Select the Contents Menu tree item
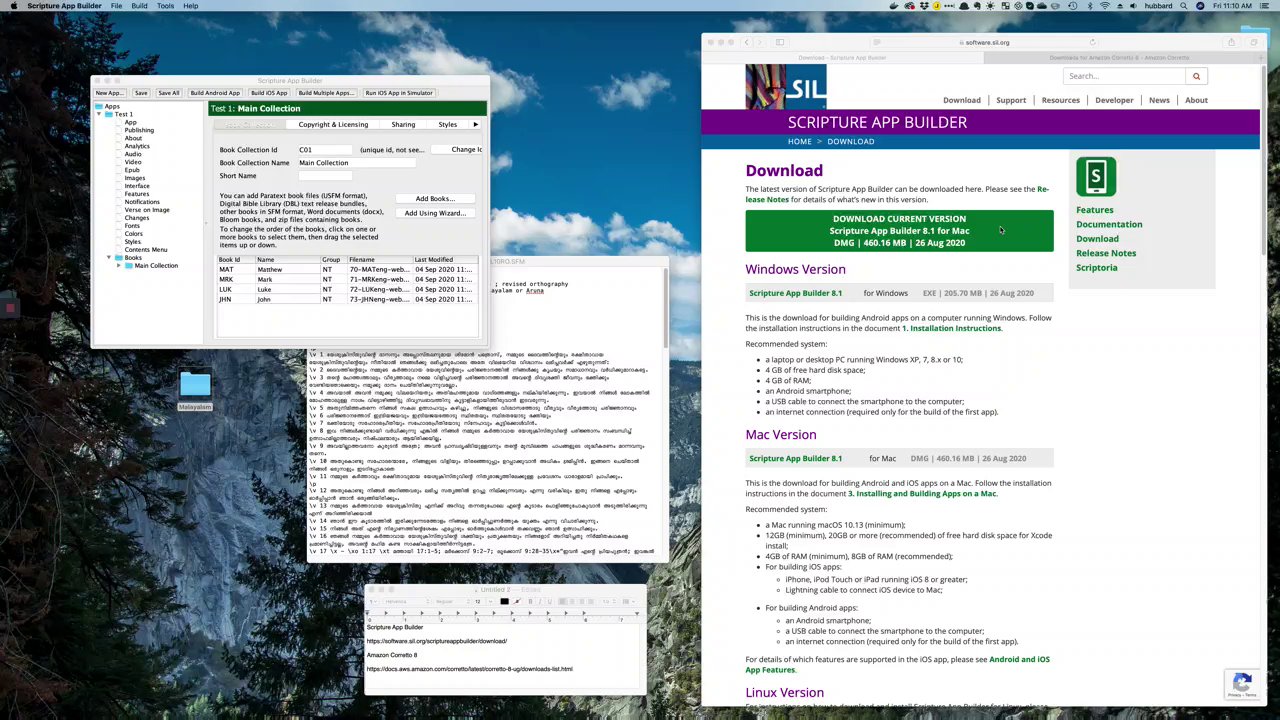 pyautogui.click(x=146, y=250)
